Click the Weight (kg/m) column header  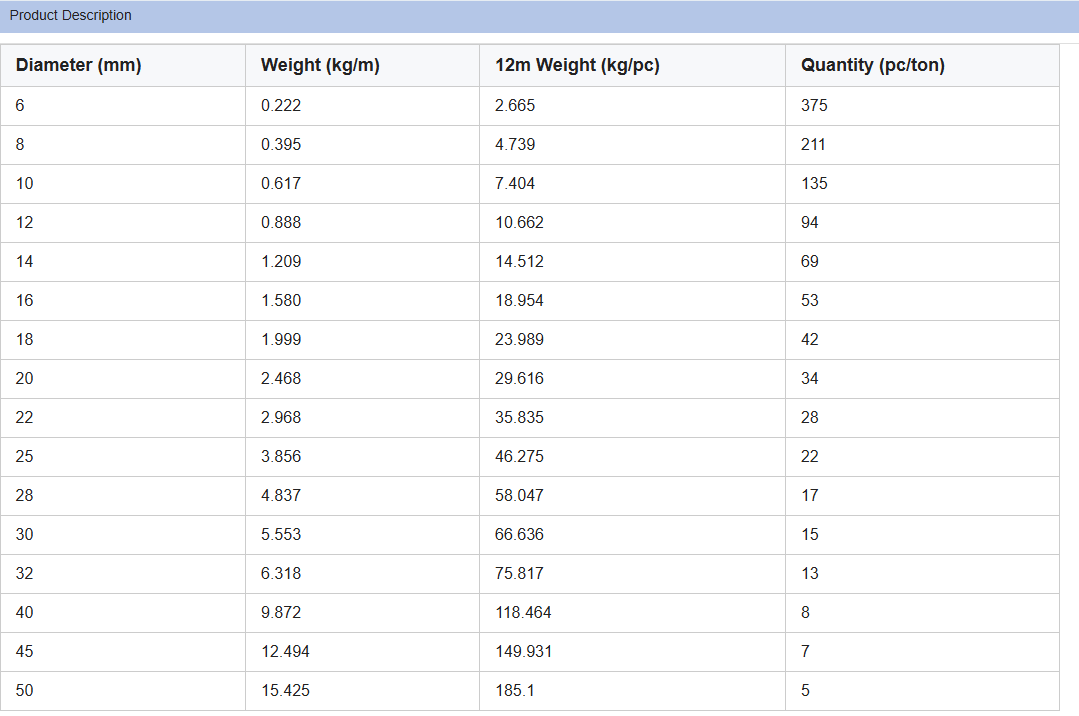coord(320,66)
